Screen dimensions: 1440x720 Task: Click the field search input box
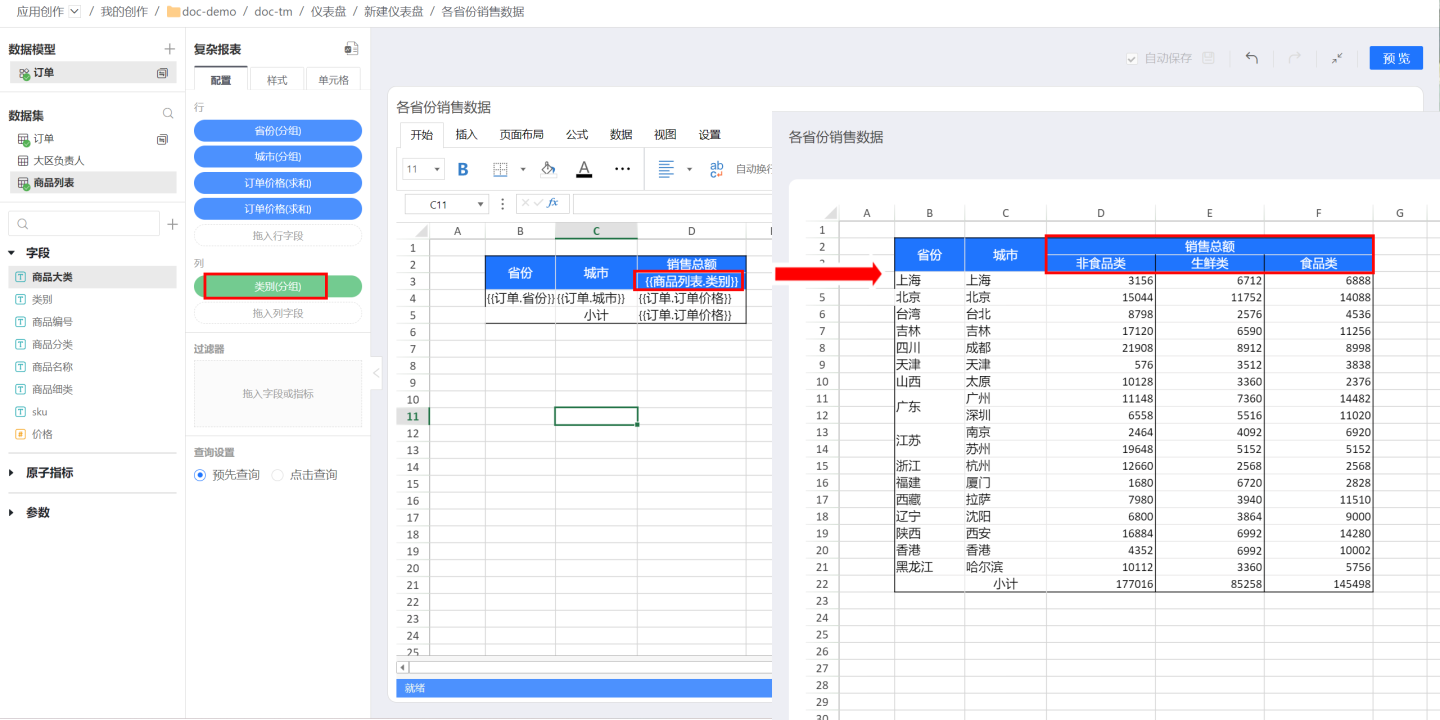[x=84, y=224]
